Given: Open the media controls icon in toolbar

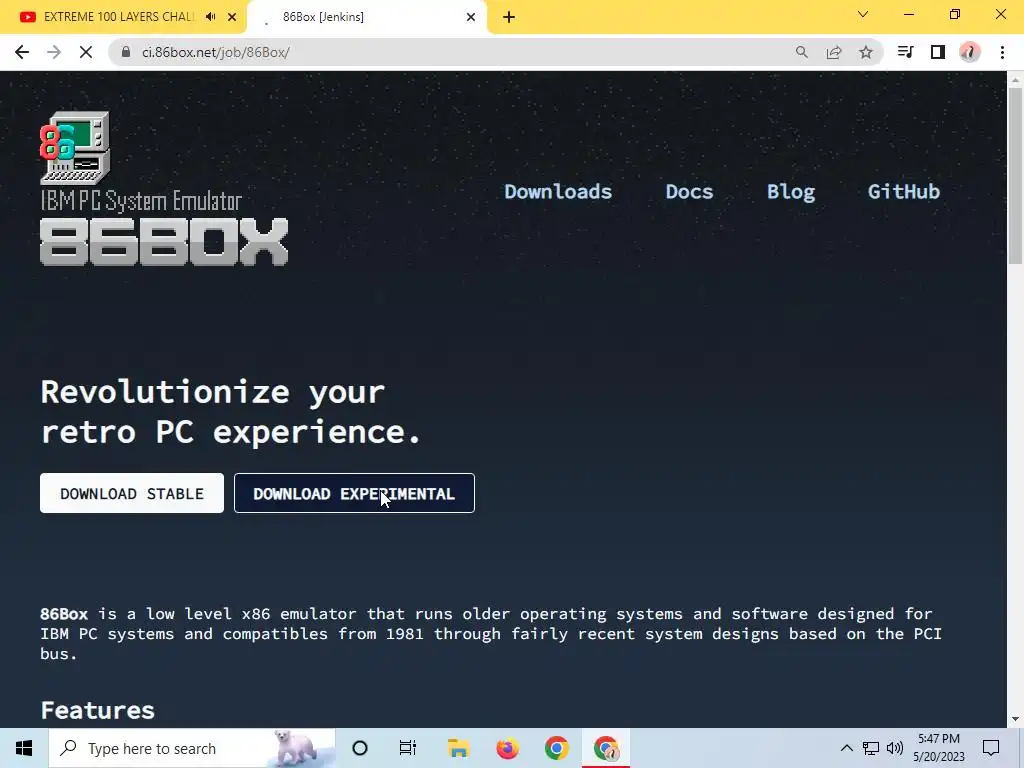Looking at the screenshot, I should [x=905, y=52].
